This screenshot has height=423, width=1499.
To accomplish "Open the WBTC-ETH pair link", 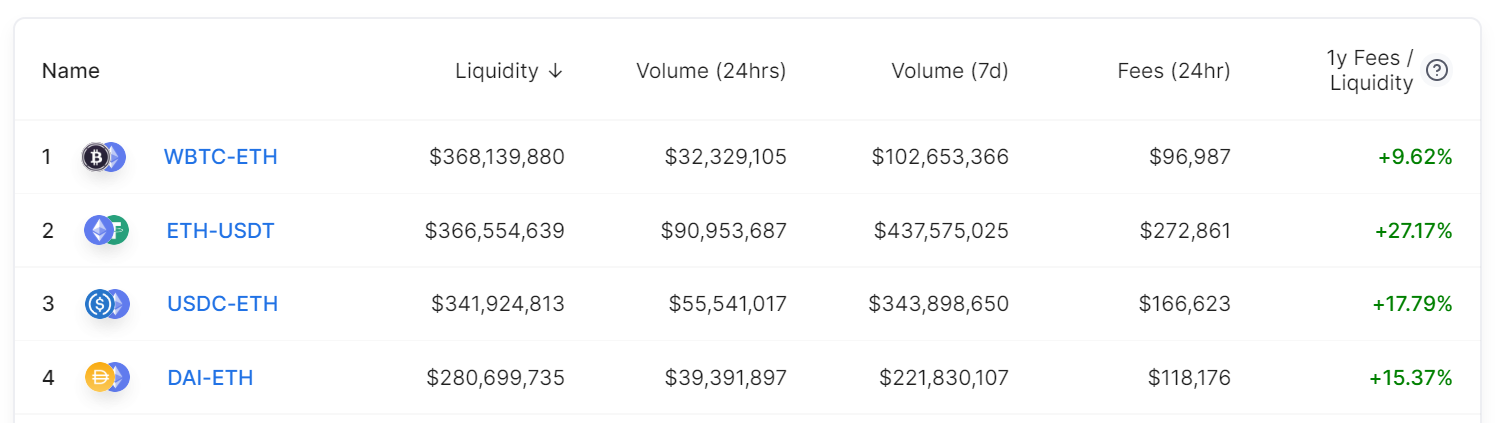I will (x=221, y=157).
